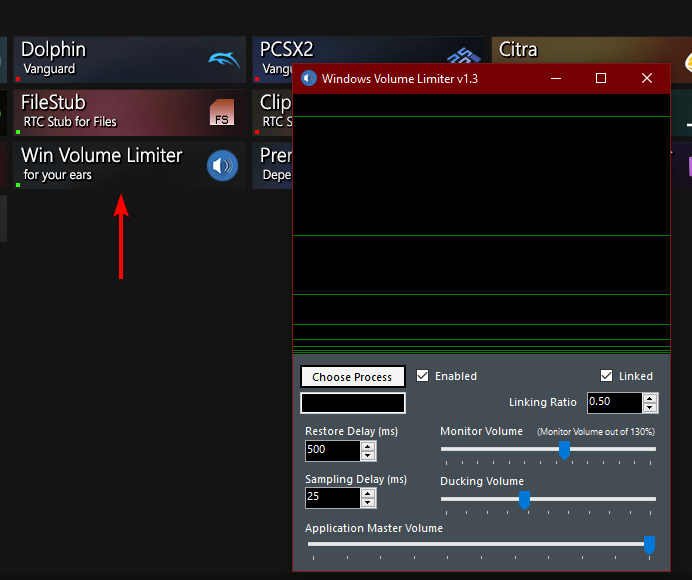Viewport: 692px width, 580px height.
Task: Decrease Restore Delay with down arrow
Action: 368,456
